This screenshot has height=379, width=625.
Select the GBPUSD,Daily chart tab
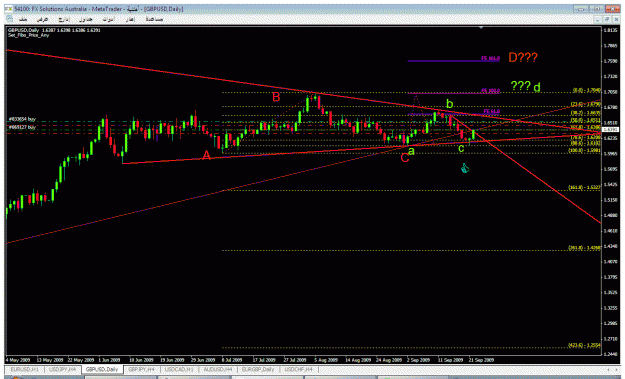pos(102,370)
